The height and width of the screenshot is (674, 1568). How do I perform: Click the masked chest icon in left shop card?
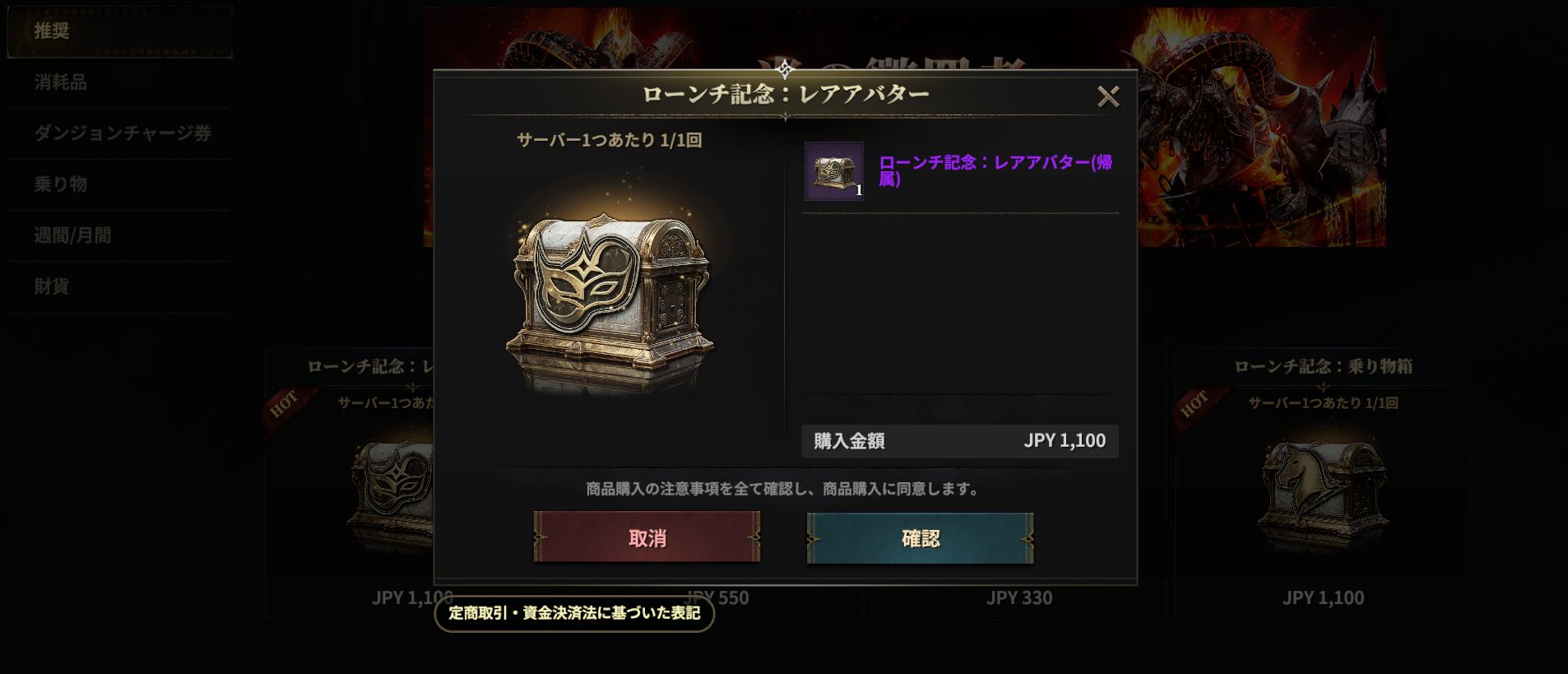click(x=392, y=494)
